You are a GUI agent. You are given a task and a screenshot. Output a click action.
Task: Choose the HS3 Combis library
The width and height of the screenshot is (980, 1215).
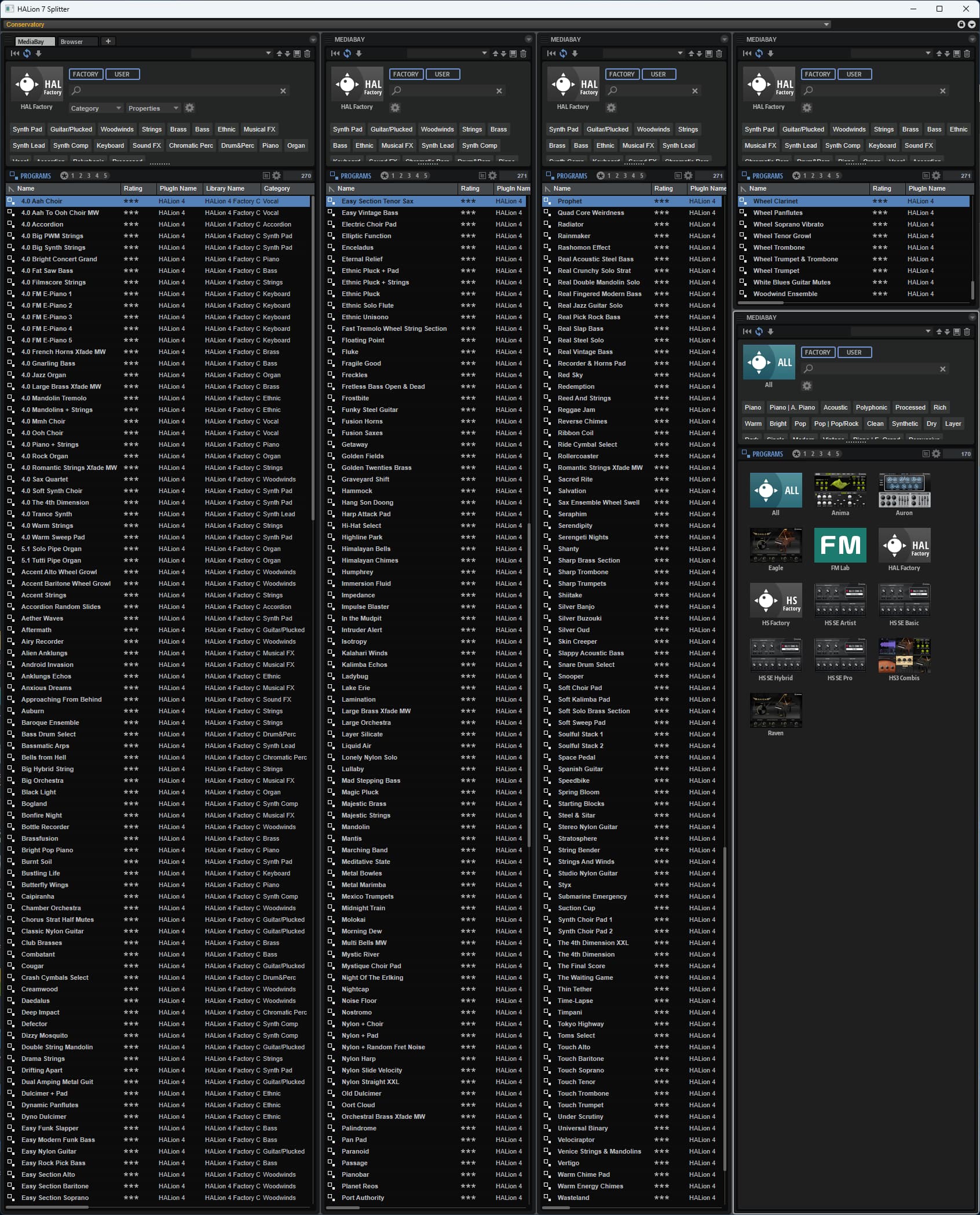904,655
